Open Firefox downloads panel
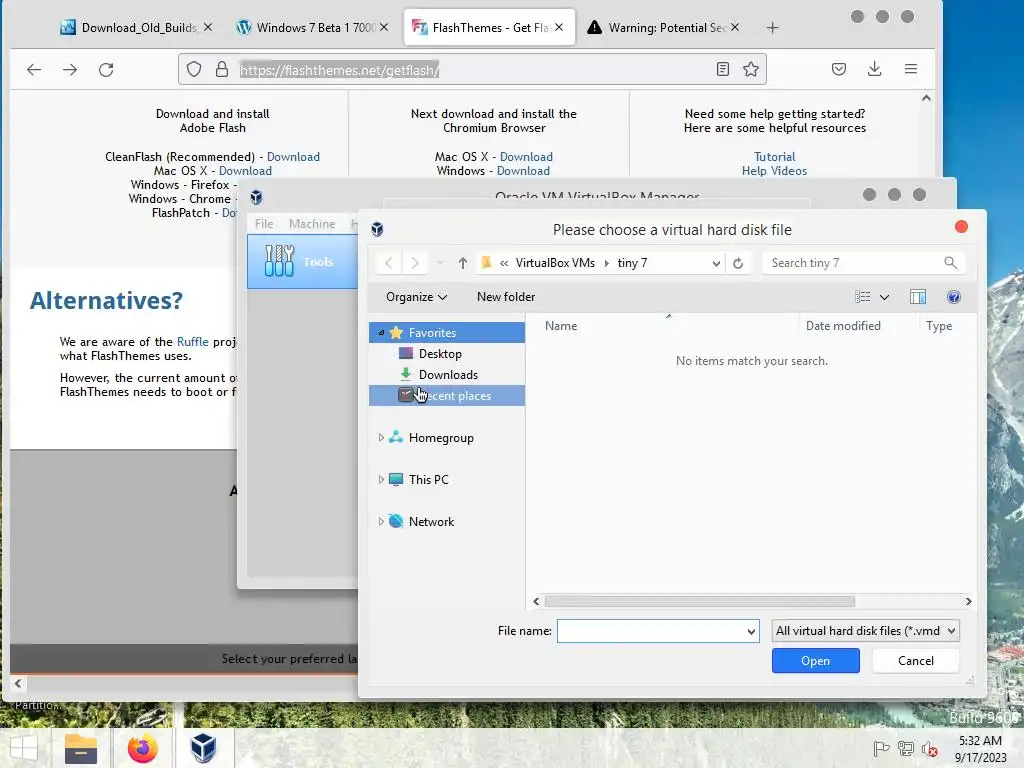 pos(874,69)
